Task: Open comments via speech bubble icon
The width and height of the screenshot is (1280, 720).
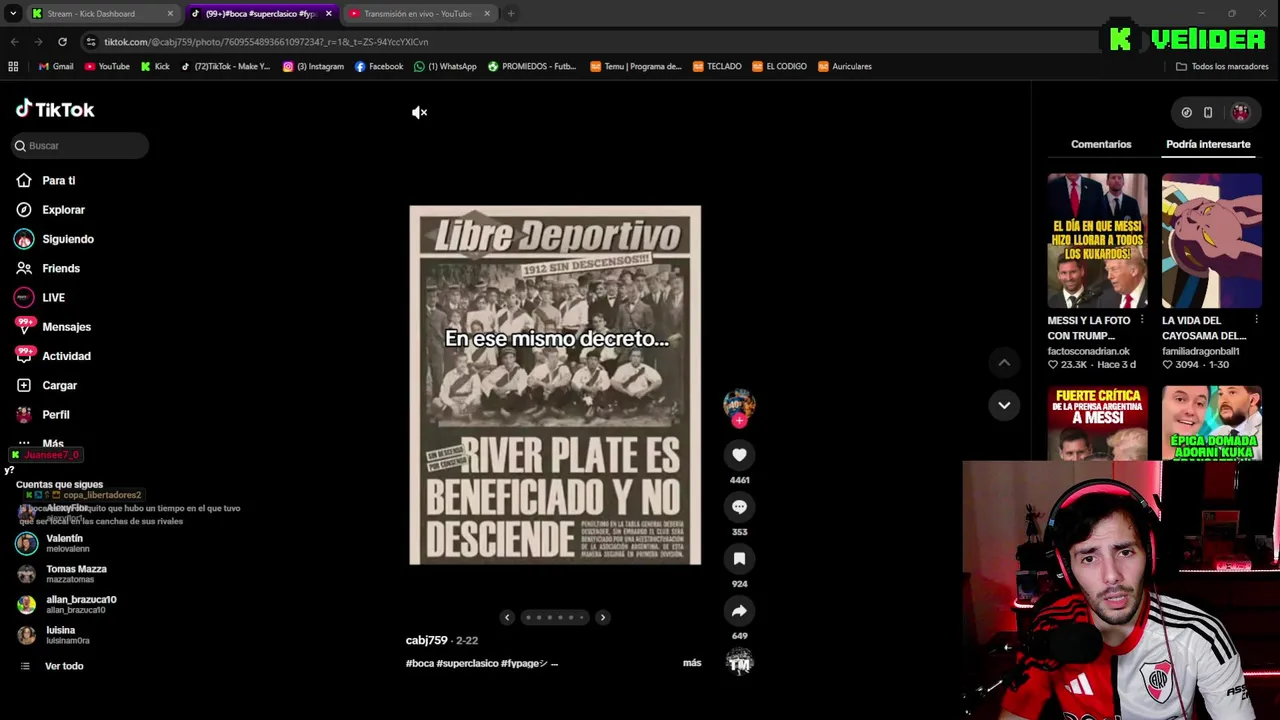Action: point(739,507)
